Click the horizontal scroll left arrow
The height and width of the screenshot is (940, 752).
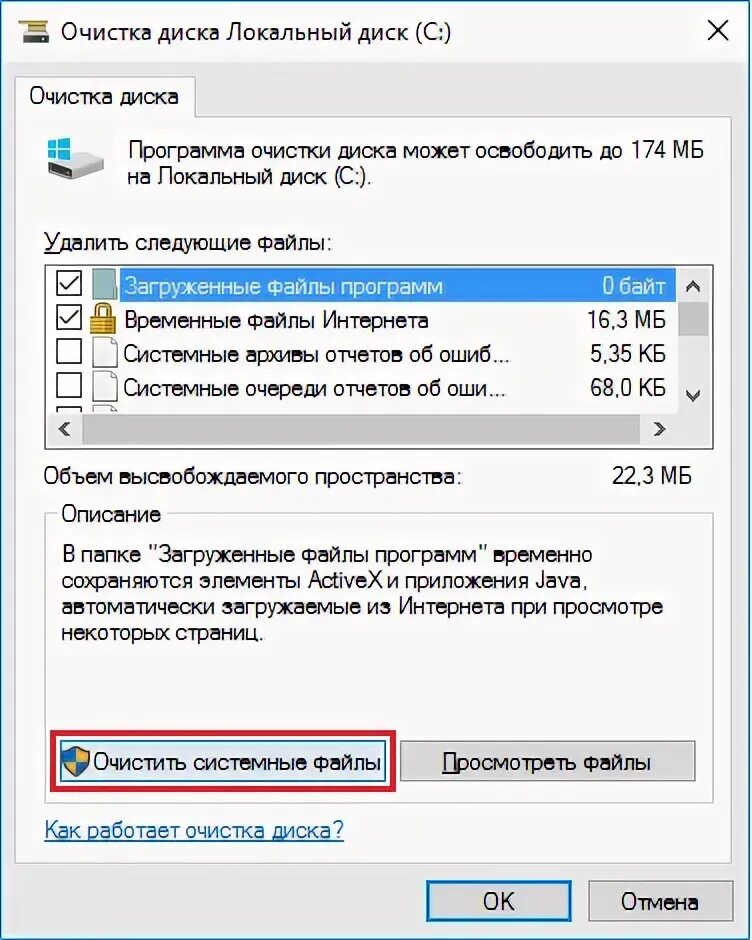pos(64,429)
